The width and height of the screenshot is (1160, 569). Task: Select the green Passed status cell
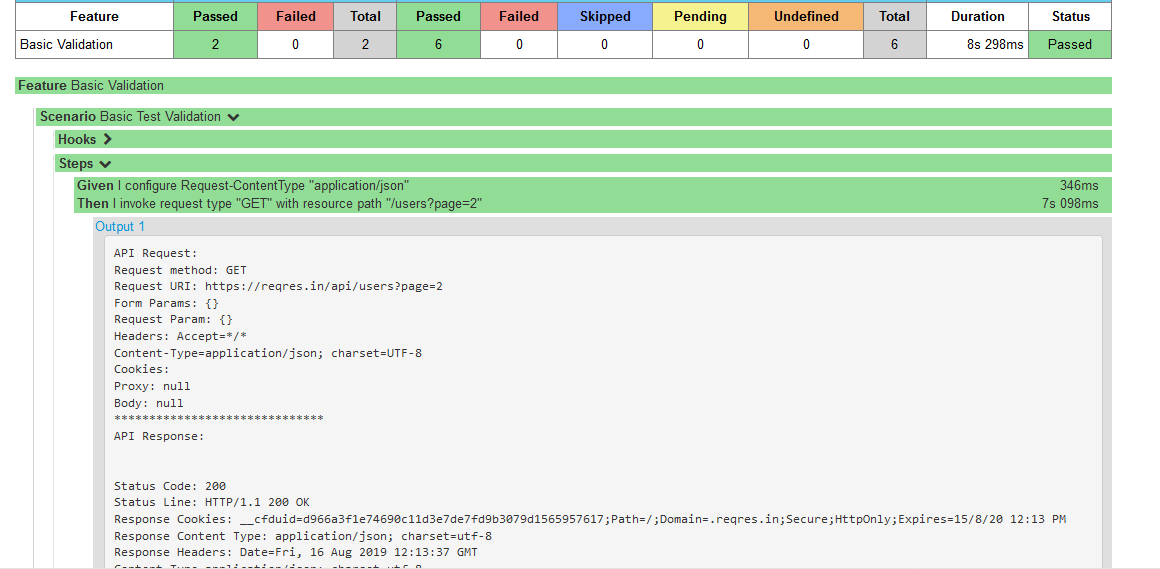point(1070,44)
